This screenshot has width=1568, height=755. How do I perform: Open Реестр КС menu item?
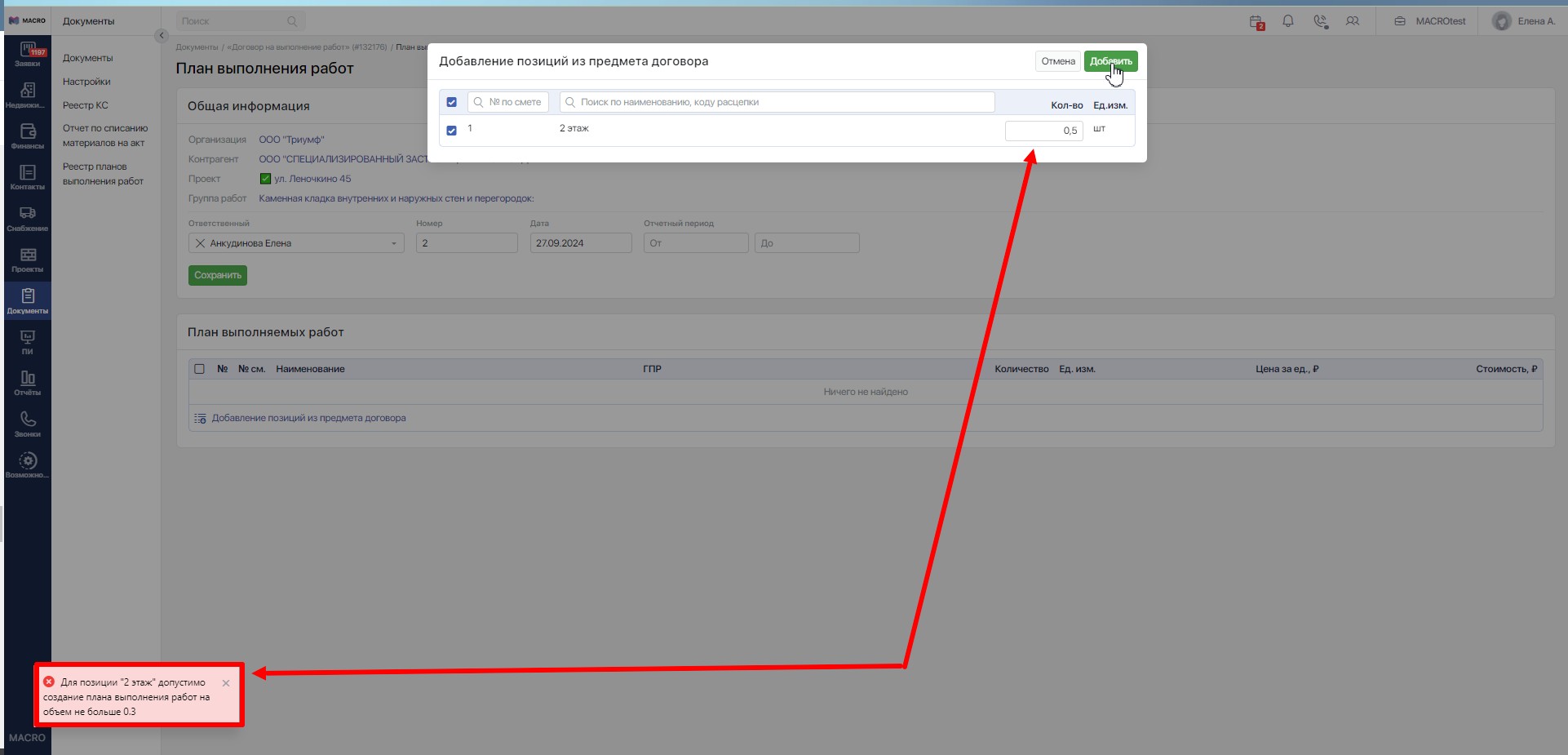click(x=86, y=105)
